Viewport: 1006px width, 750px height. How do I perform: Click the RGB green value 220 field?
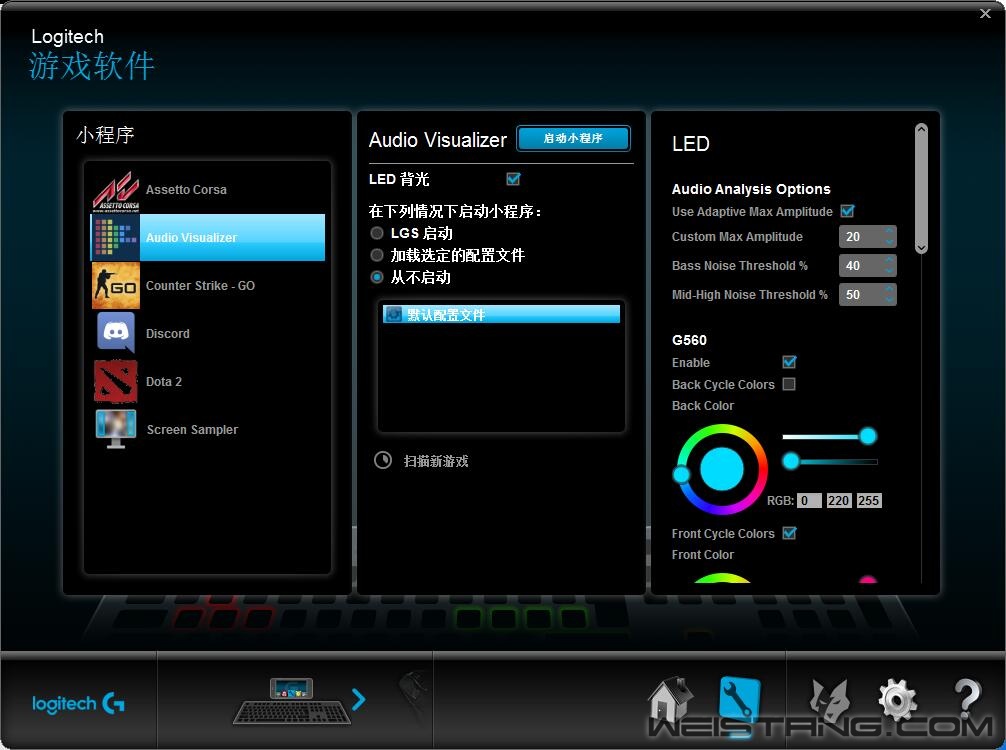point(839,500)
